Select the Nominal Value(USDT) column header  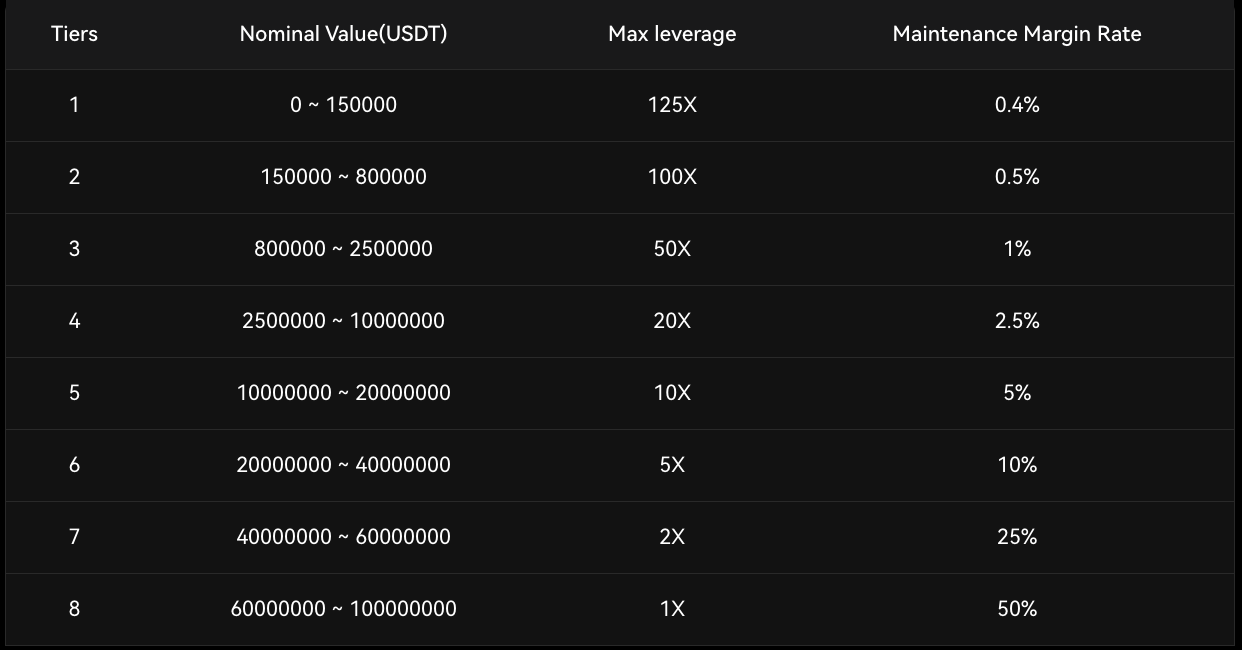(x=343, y=34)
